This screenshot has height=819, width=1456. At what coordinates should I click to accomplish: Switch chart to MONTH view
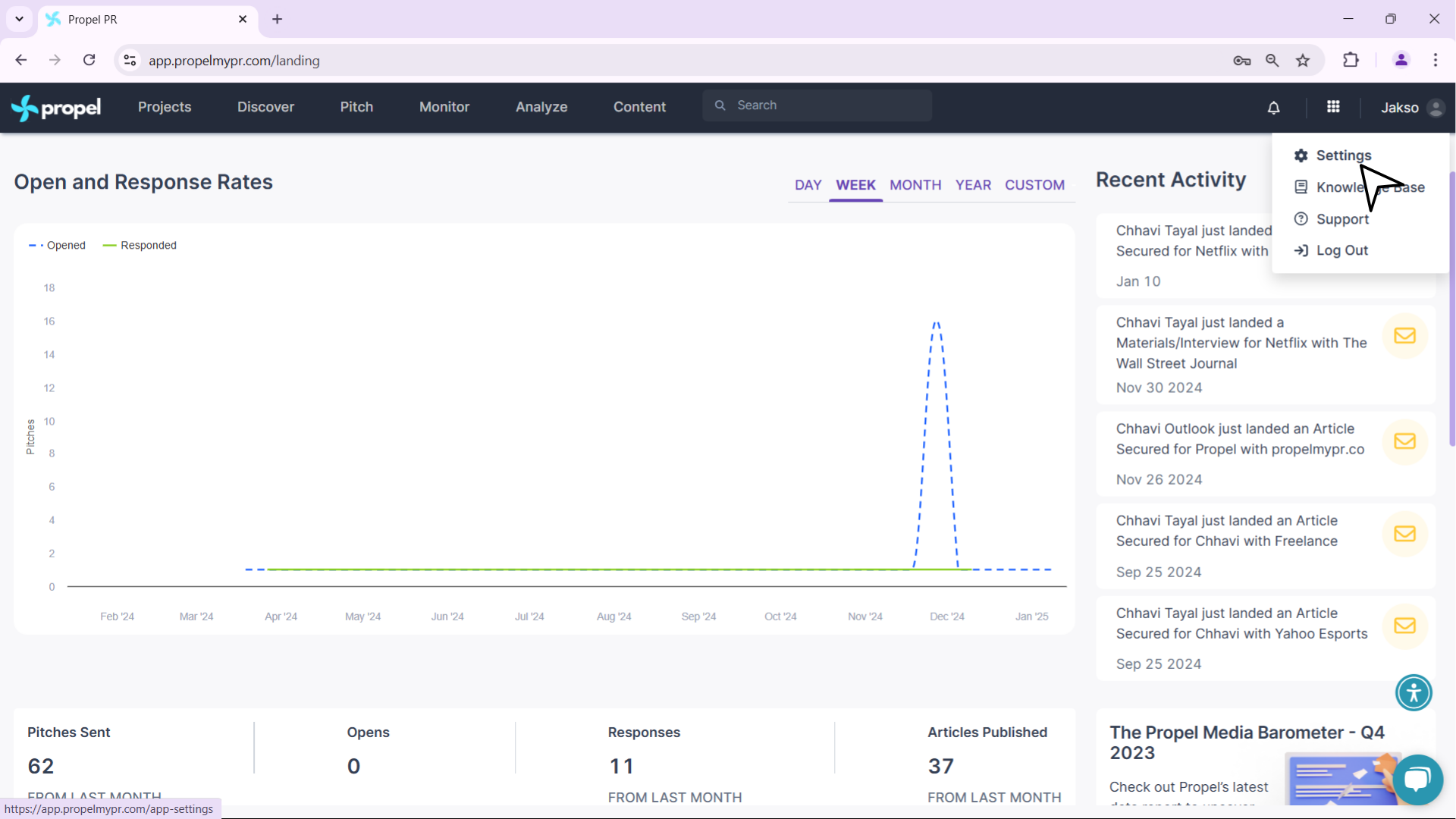[915, 185]
